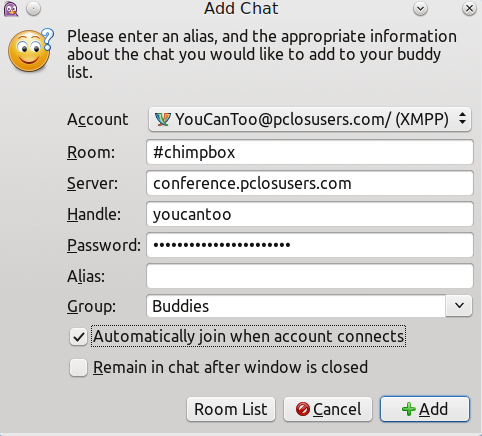
Task: Click into the Server input field
Action: tap(310, 183)
